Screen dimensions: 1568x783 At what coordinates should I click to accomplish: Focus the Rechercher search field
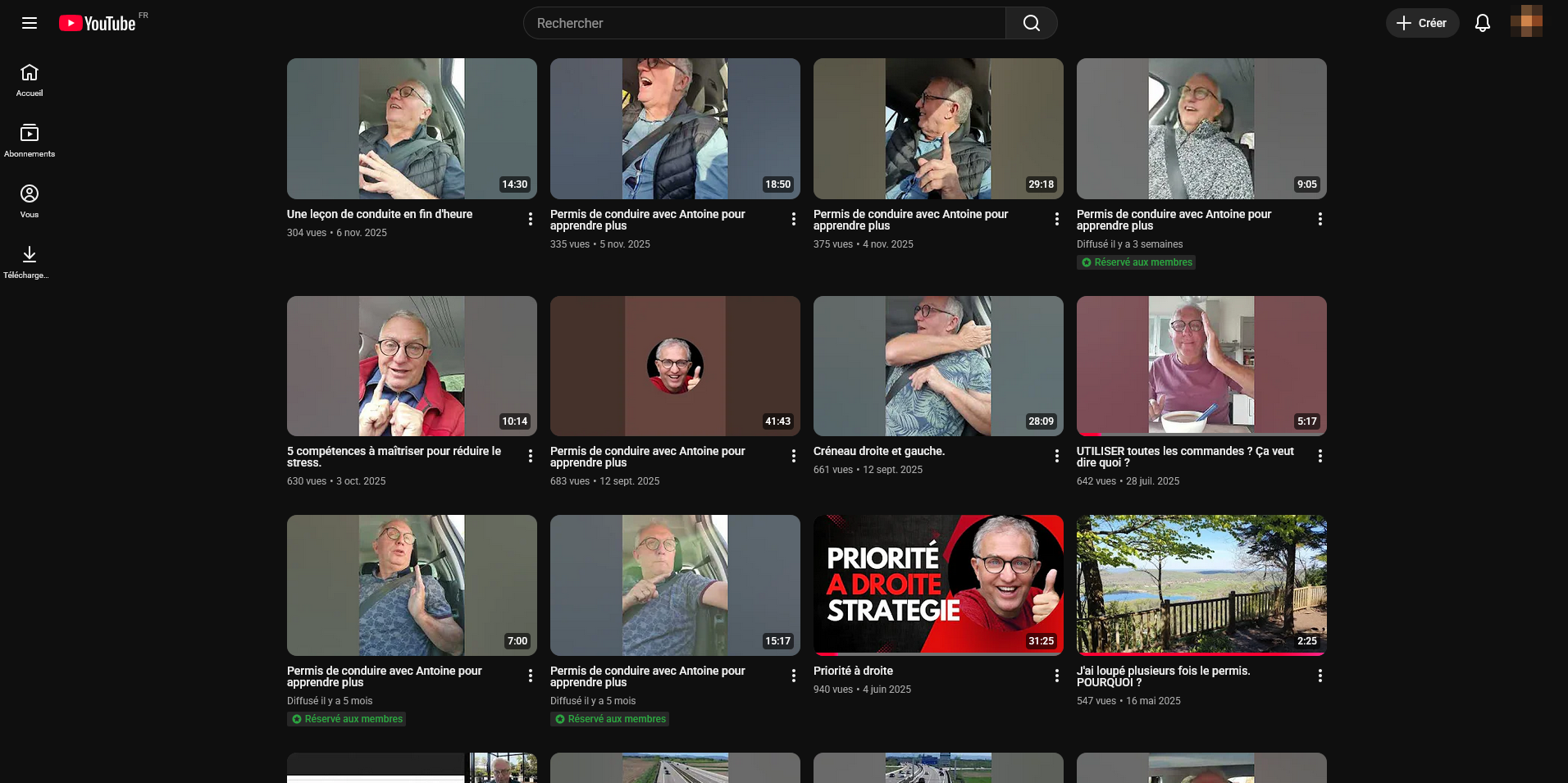763,23
